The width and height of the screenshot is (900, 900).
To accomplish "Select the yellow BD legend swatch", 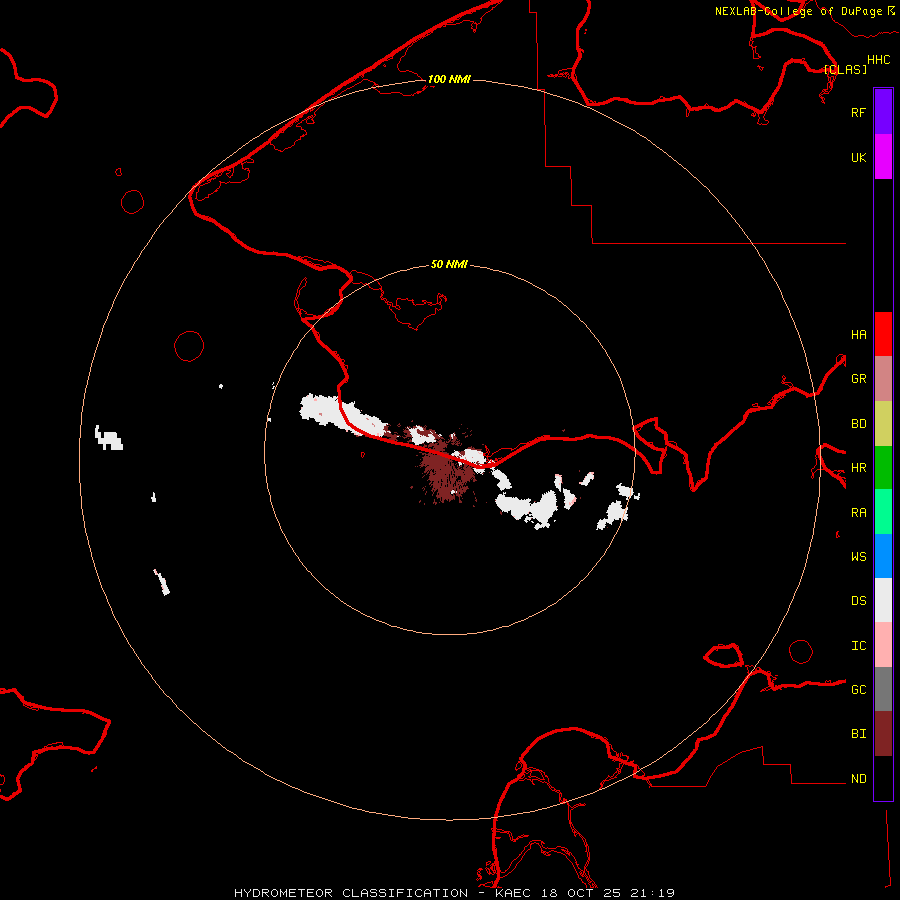I will point(883,424).
